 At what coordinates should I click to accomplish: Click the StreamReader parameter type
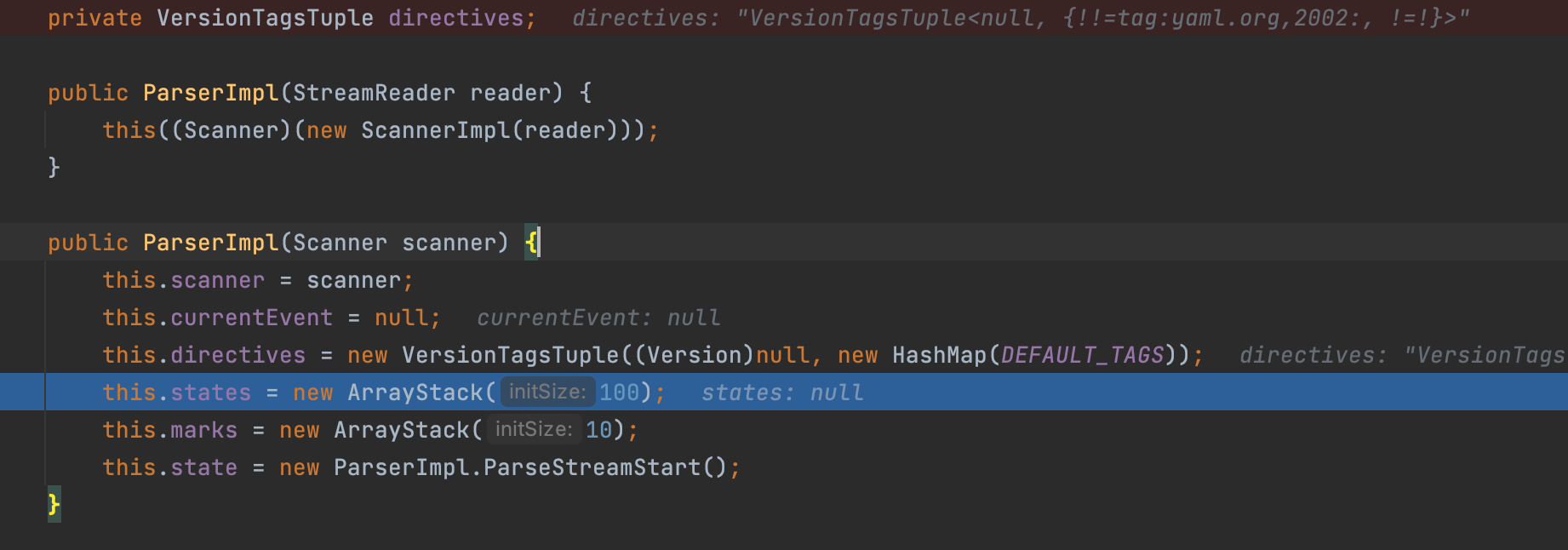point(374,93)
